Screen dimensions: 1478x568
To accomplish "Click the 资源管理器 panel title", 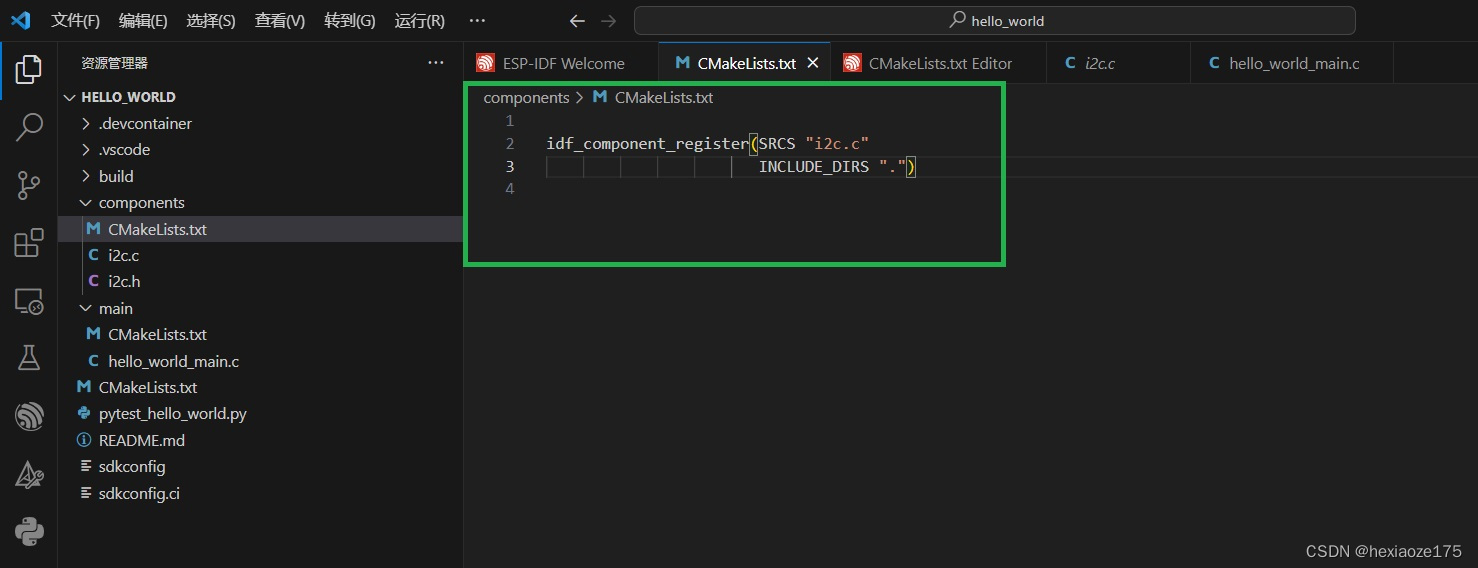I will tap(114, 63).
